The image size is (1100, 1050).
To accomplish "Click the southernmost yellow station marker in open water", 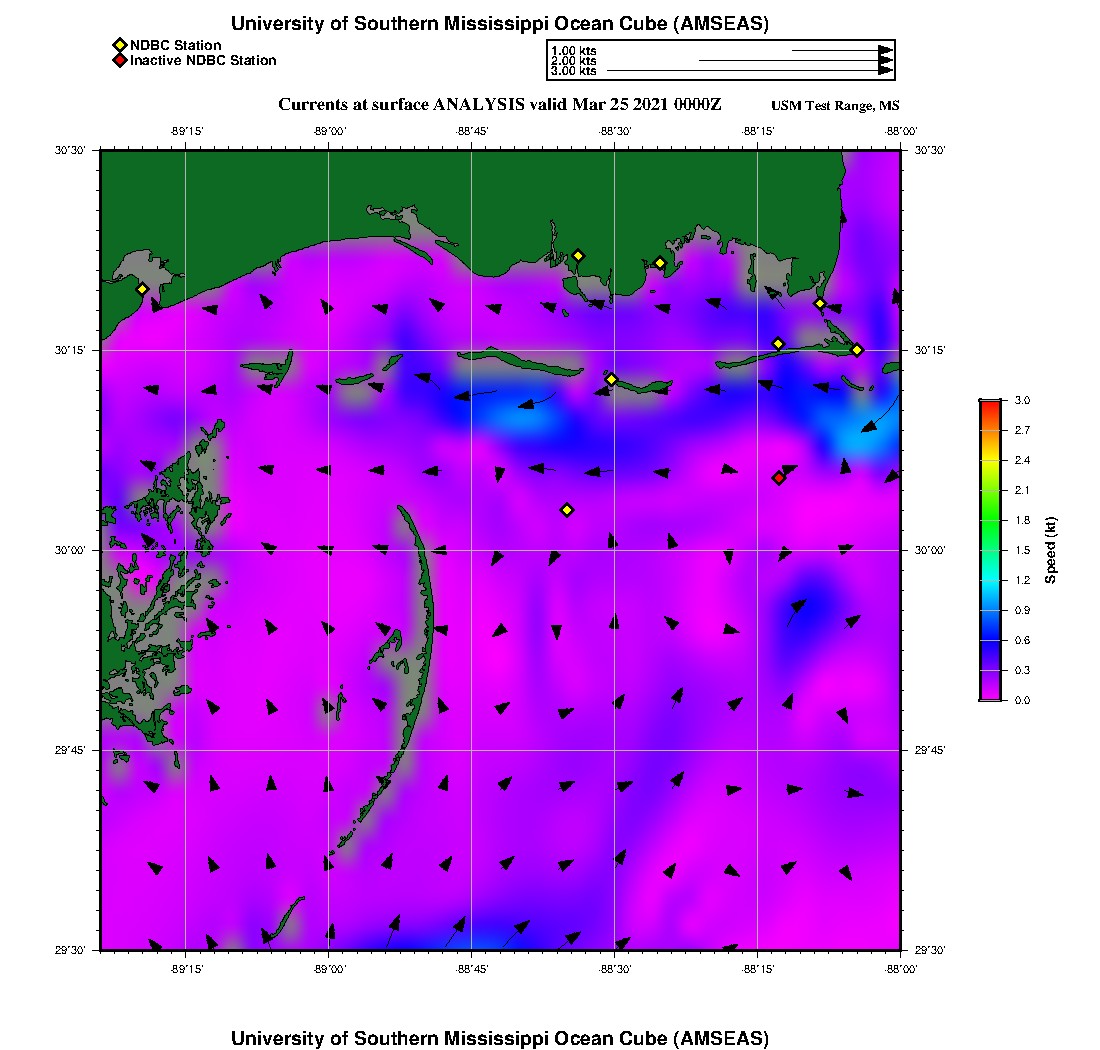I will point(567,510).
